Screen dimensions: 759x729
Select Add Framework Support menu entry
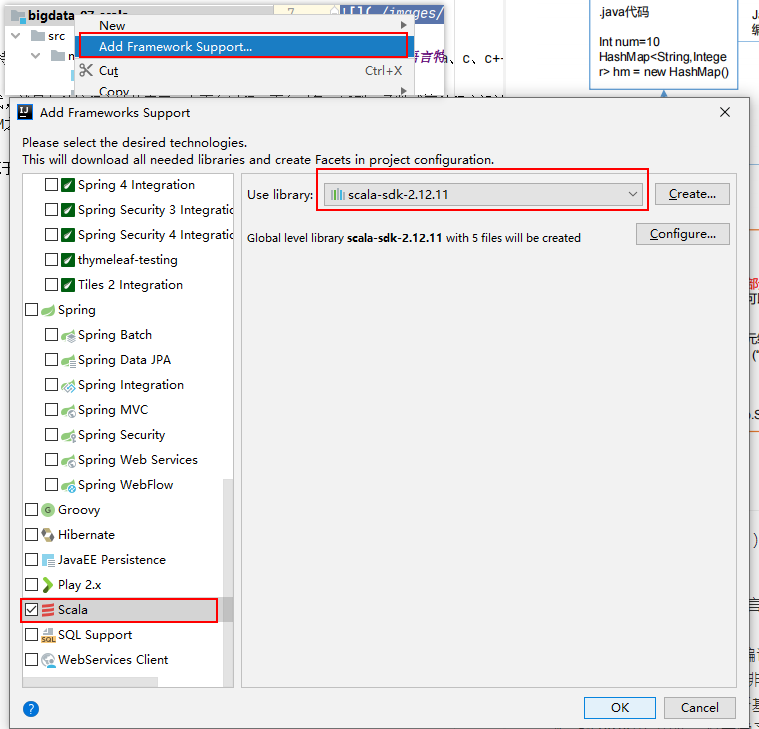coord(243,46)
